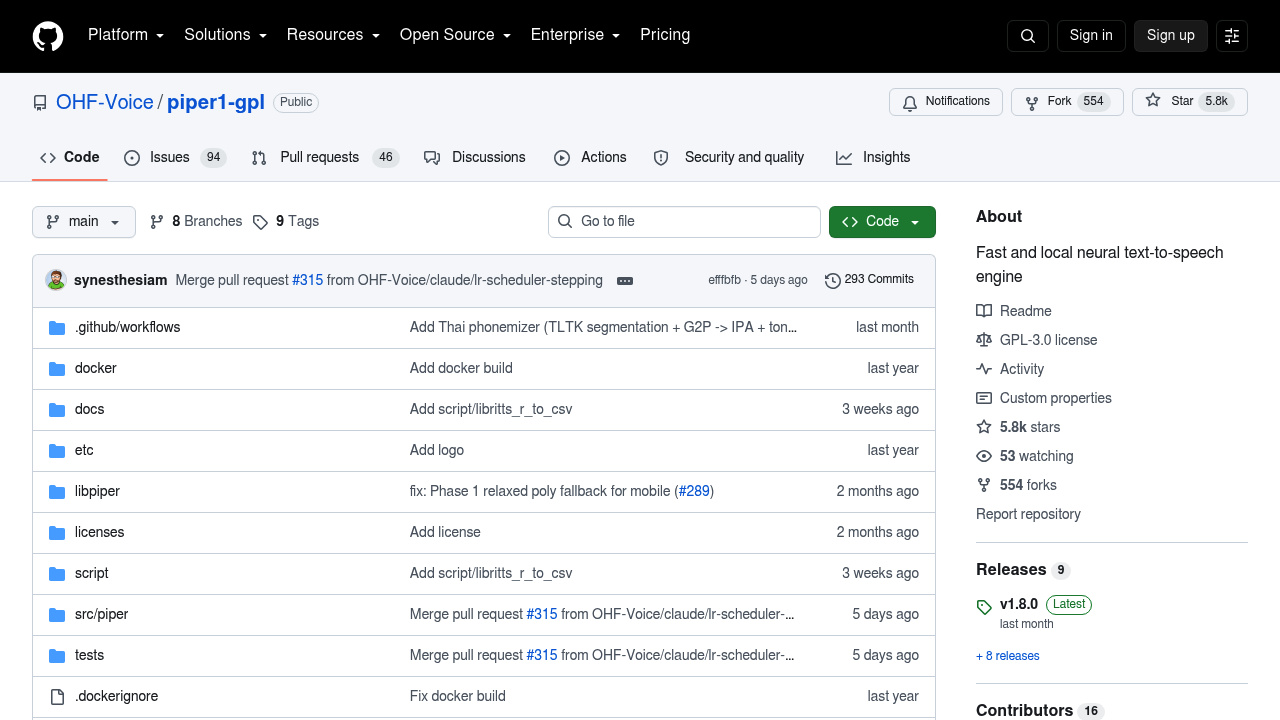Expand the Enterprise menu
The height and width of the screenshot is (720, 1280).
tap(575, 35)
